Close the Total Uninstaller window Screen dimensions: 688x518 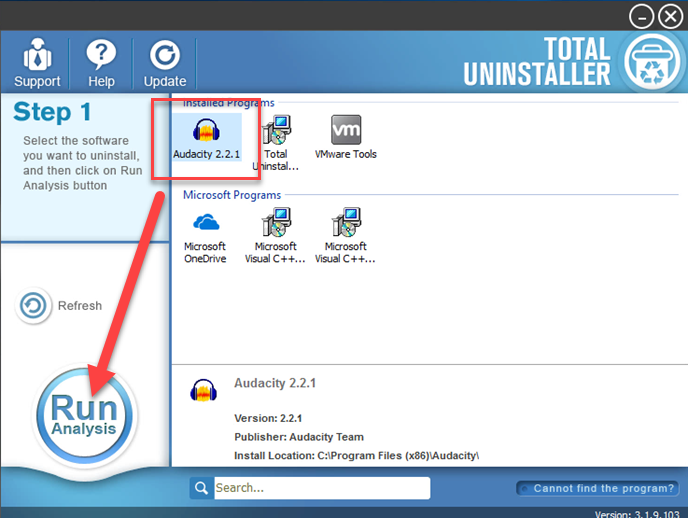pos(670,17)
